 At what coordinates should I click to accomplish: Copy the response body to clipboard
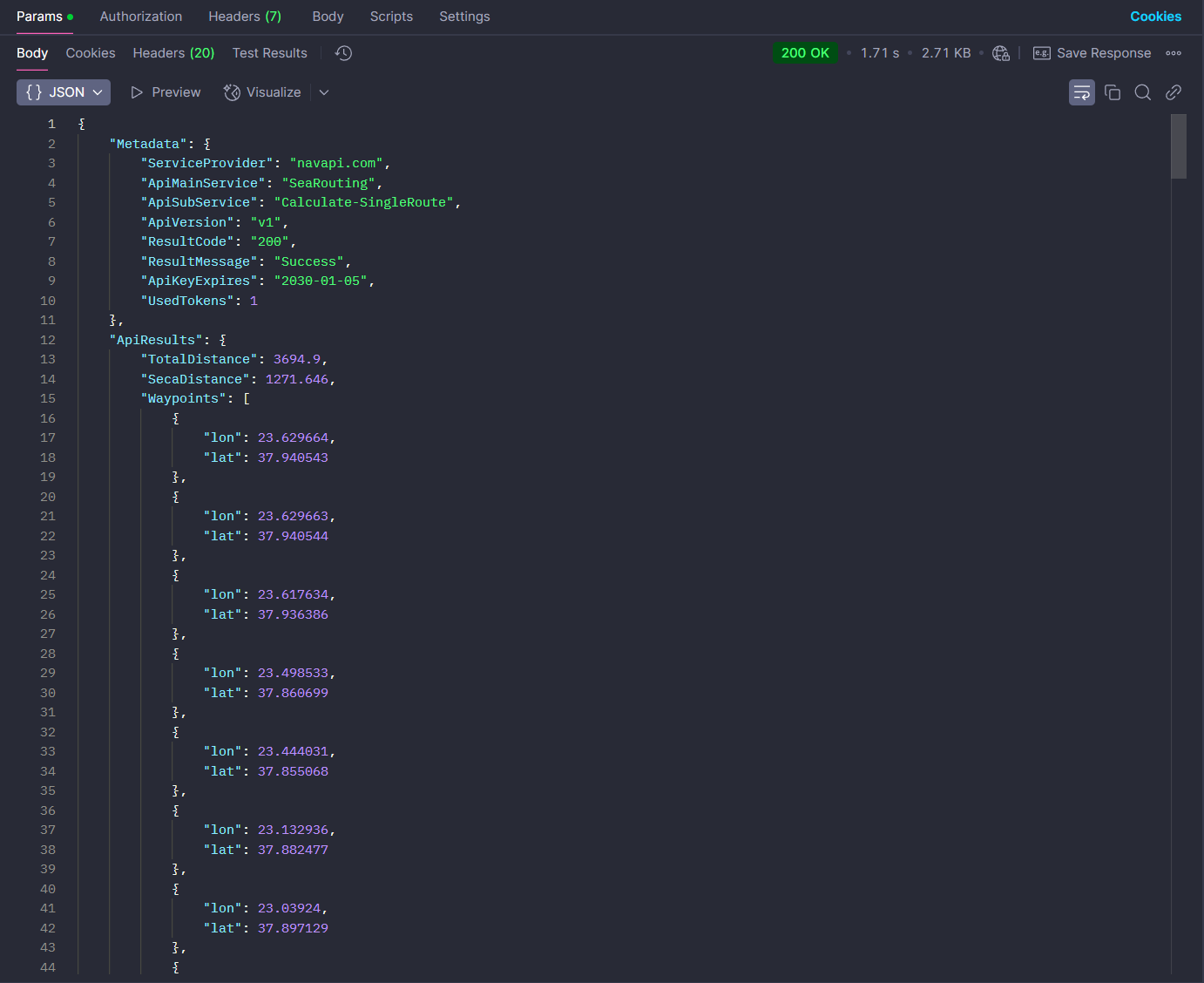pos(1113,92)
